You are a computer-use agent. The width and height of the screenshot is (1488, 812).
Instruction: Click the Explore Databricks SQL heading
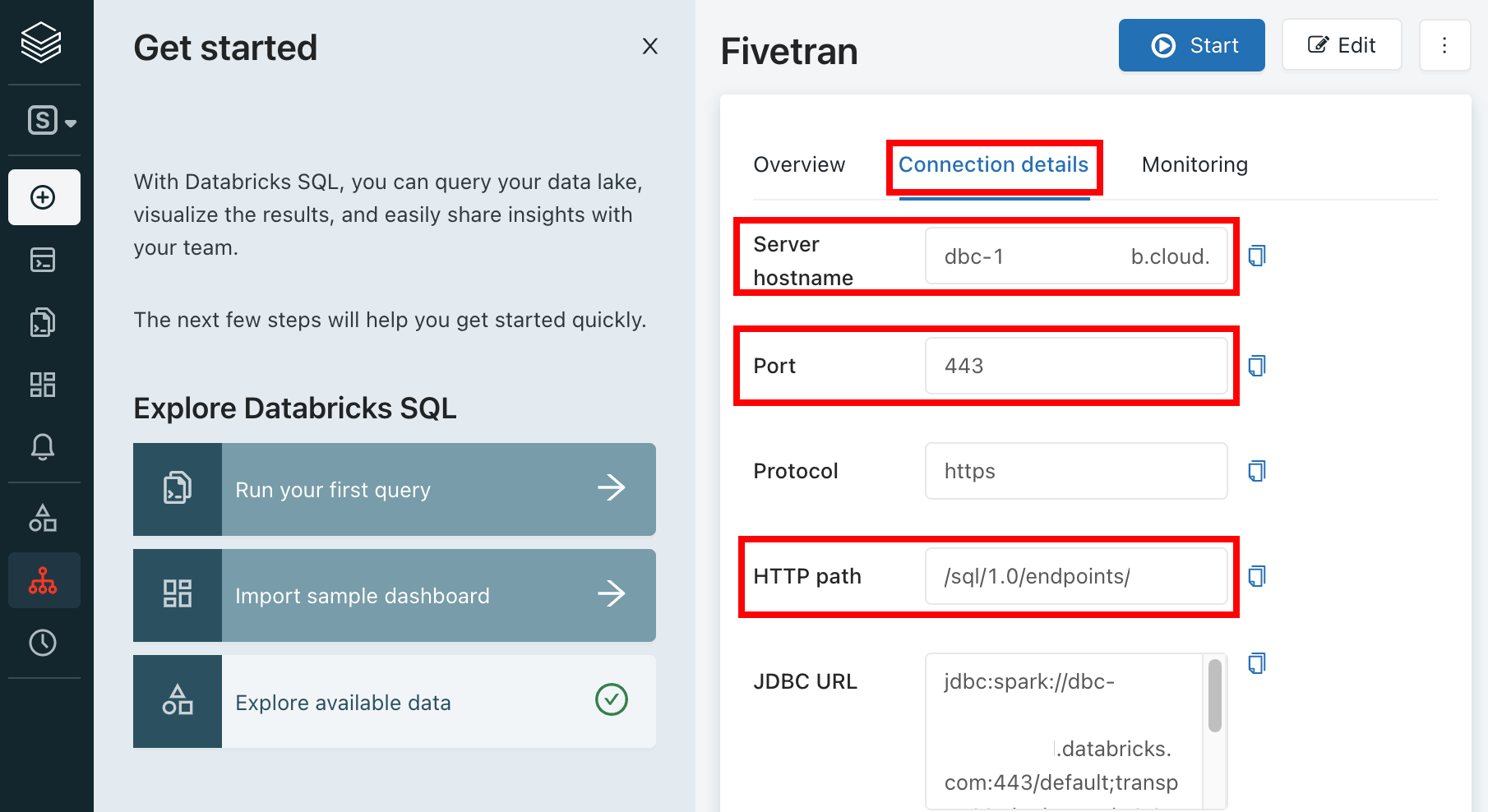pos(295,408)
